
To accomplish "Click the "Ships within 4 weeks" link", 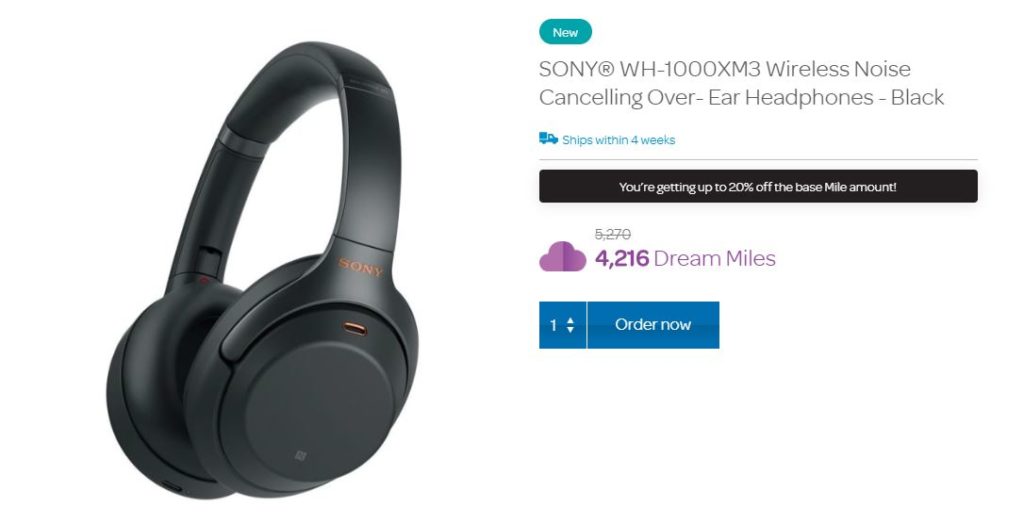I will click(618, 140).
